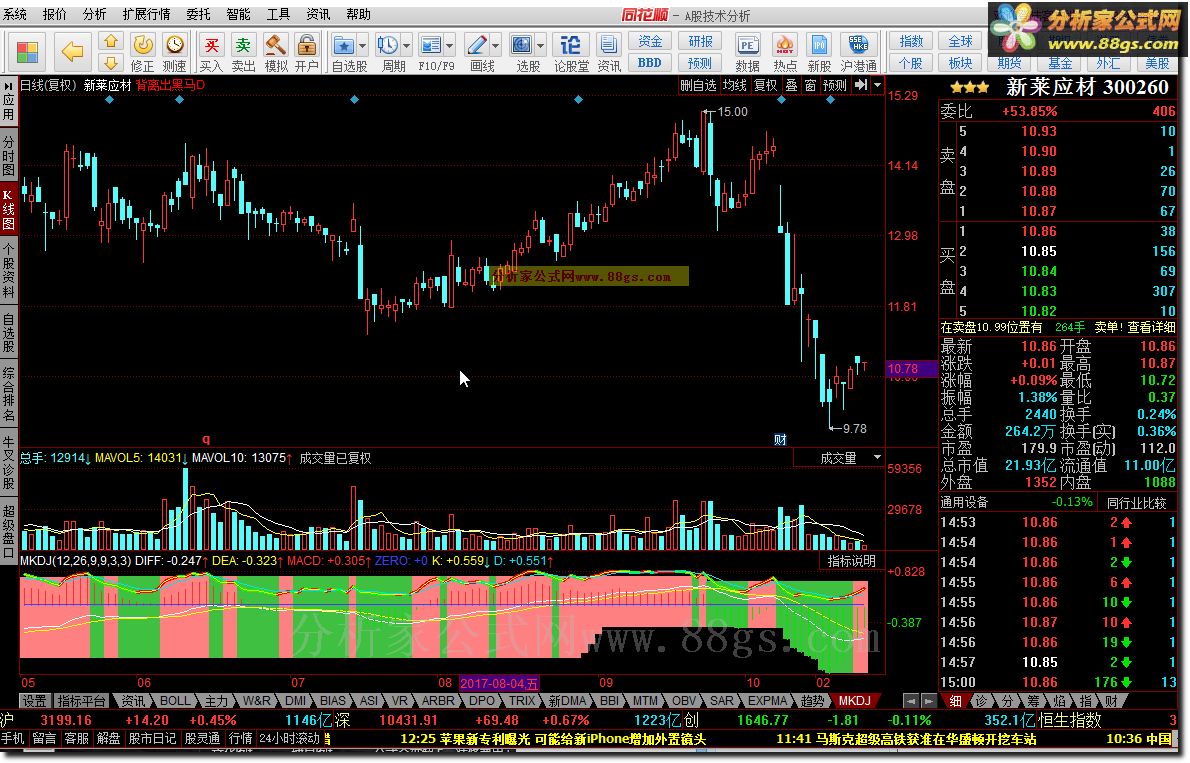The image size is (1190, 763).
Task: Expand the 周期 dropdown arrow
Action: 407,46
